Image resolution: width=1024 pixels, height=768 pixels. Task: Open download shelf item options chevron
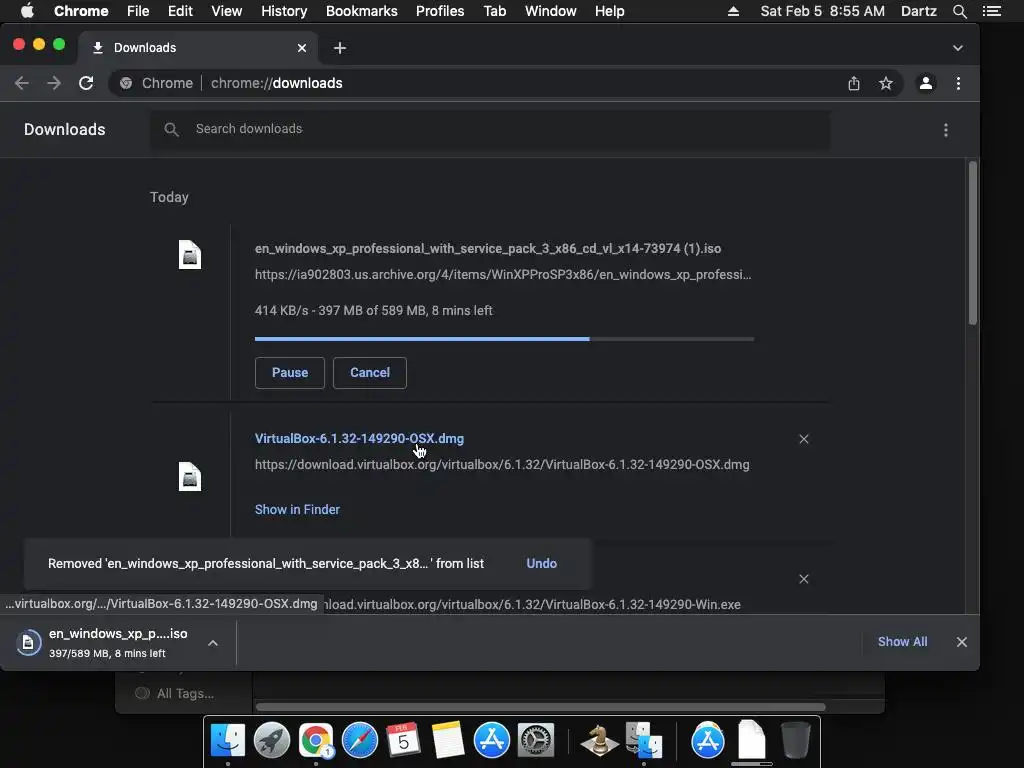click(213, 643)
